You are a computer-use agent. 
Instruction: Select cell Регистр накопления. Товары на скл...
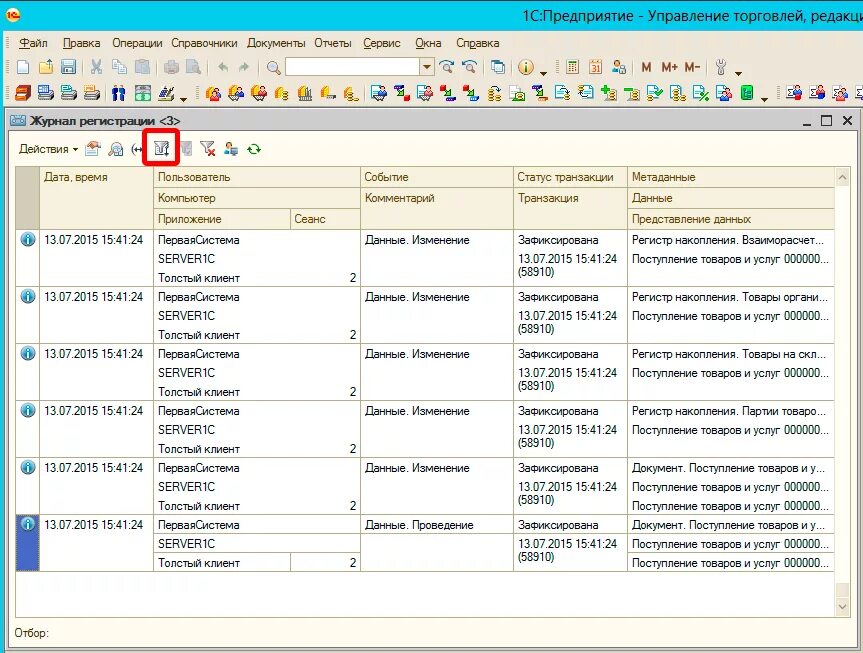(x=731, y=354)
